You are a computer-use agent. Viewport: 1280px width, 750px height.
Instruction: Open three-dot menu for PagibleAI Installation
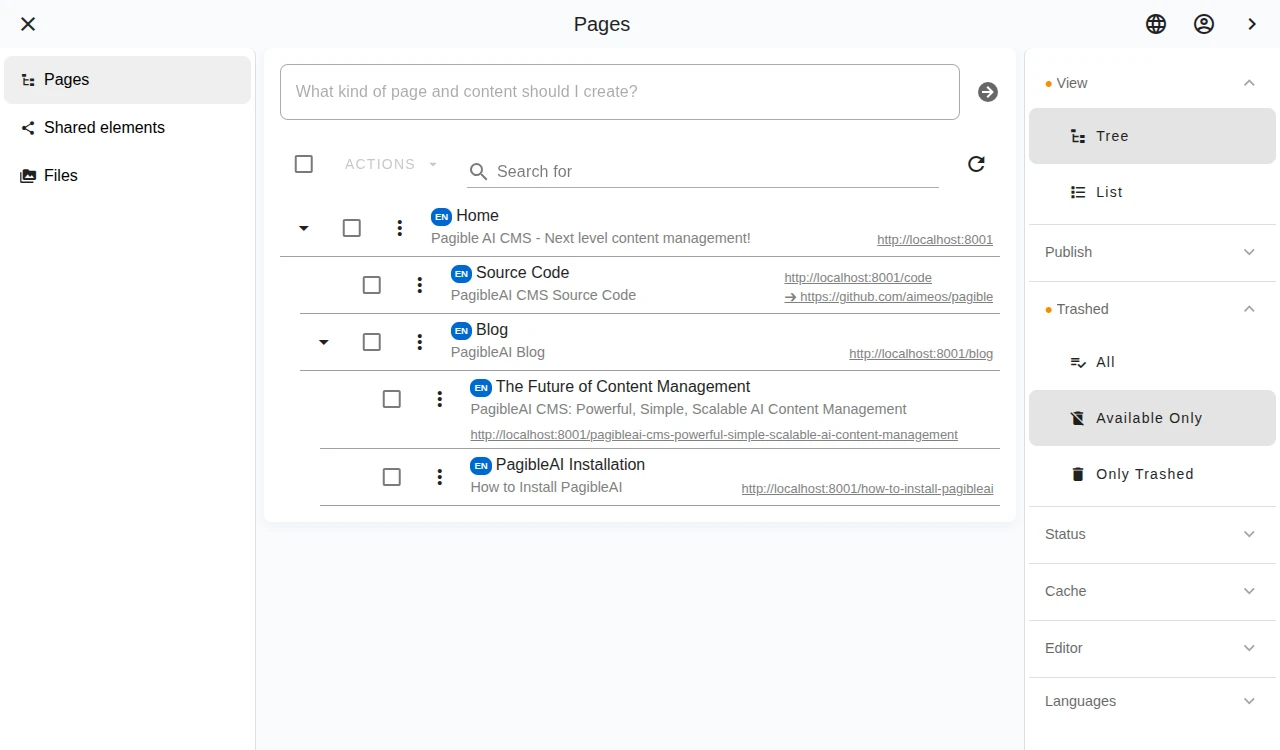(x=440, y=477)
